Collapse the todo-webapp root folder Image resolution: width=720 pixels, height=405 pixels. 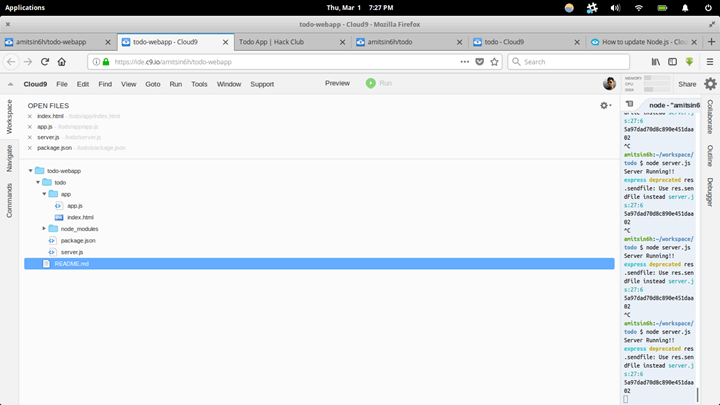point(31,171)
